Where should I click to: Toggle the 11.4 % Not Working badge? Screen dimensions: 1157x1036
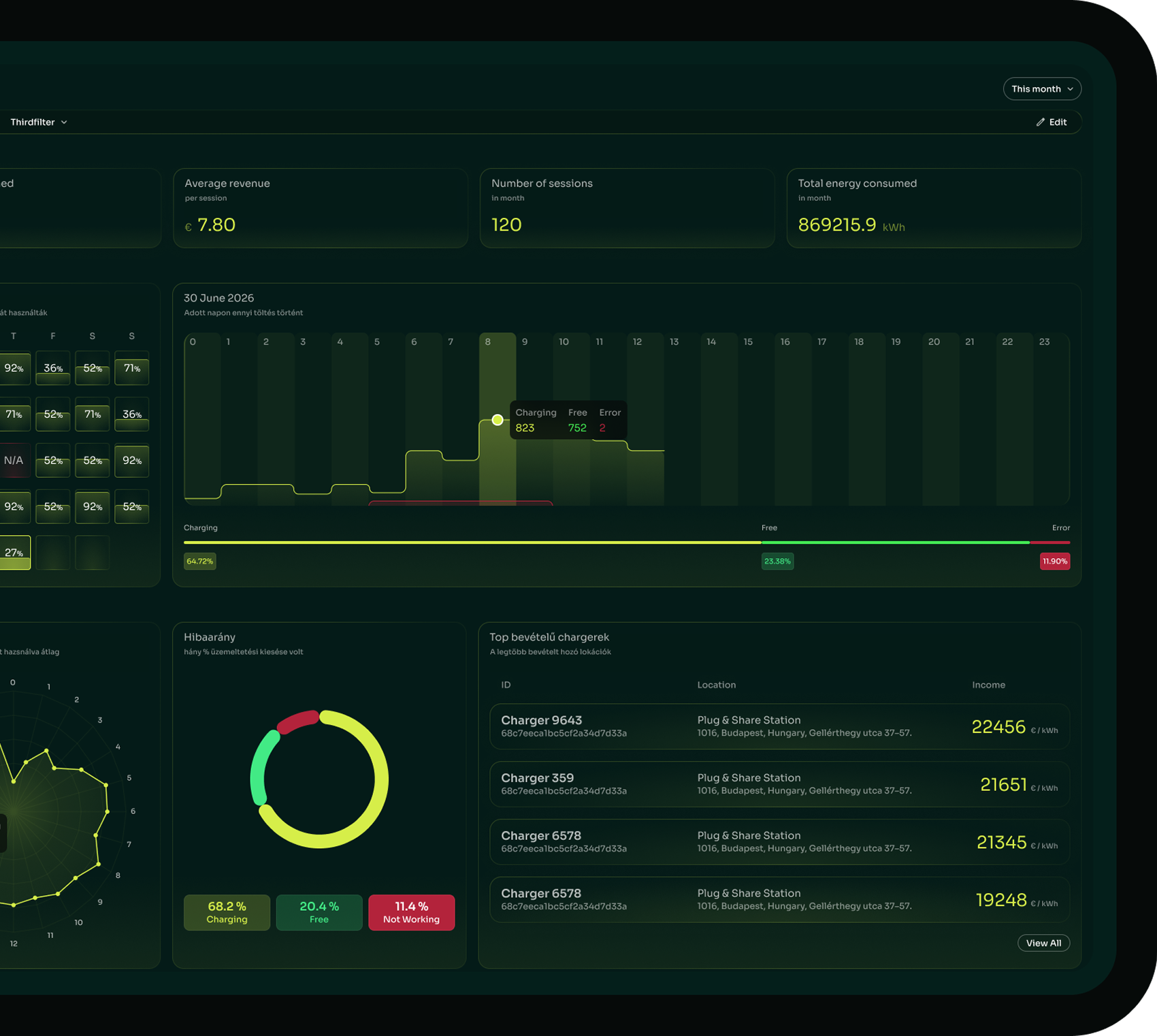(411, 912)
